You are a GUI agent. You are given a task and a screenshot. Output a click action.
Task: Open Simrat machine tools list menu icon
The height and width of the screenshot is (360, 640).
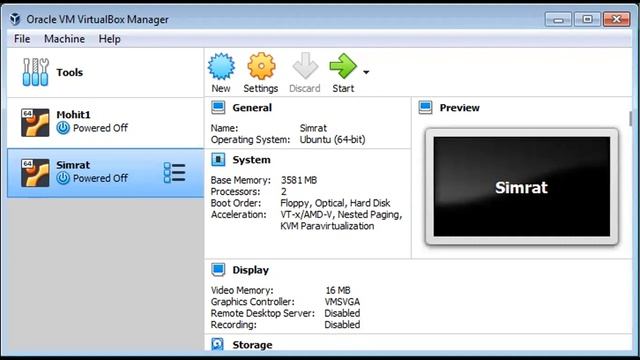pyautogui.click(x=174, y=173)
